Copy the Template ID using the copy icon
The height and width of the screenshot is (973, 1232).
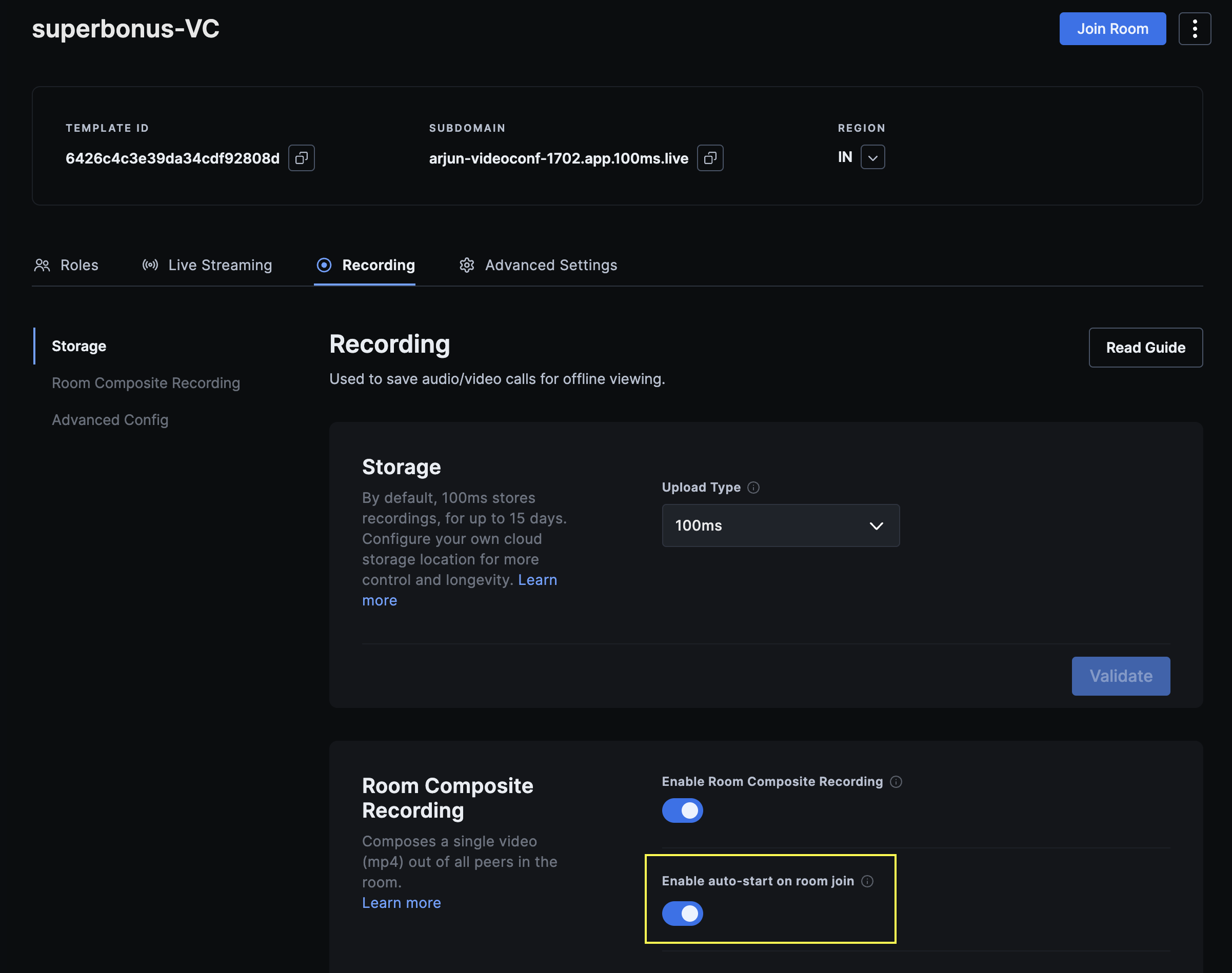(x=302, y=158)
